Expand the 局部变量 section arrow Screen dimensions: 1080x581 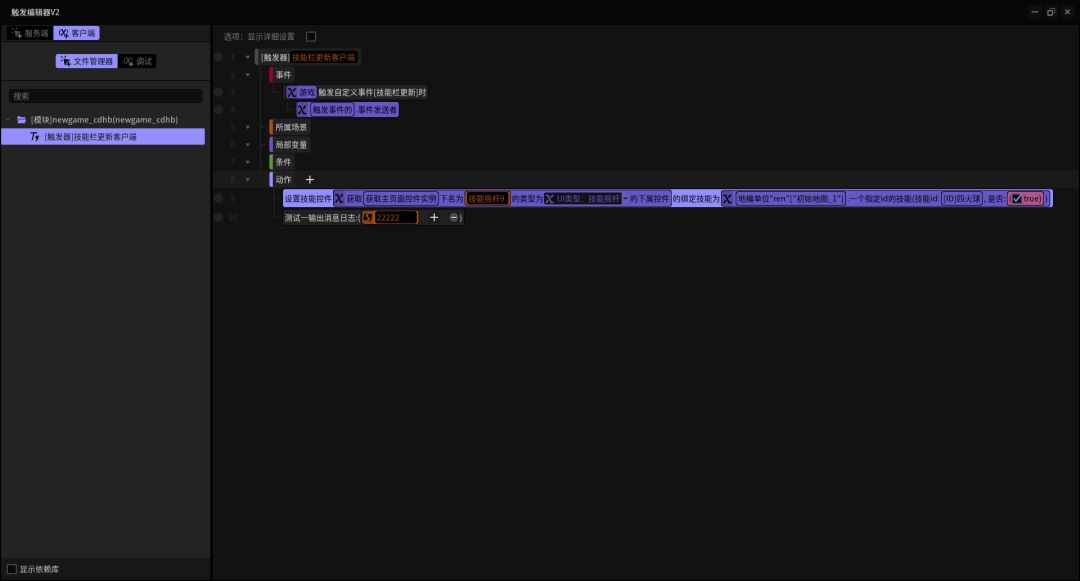(x=248, y=145)
